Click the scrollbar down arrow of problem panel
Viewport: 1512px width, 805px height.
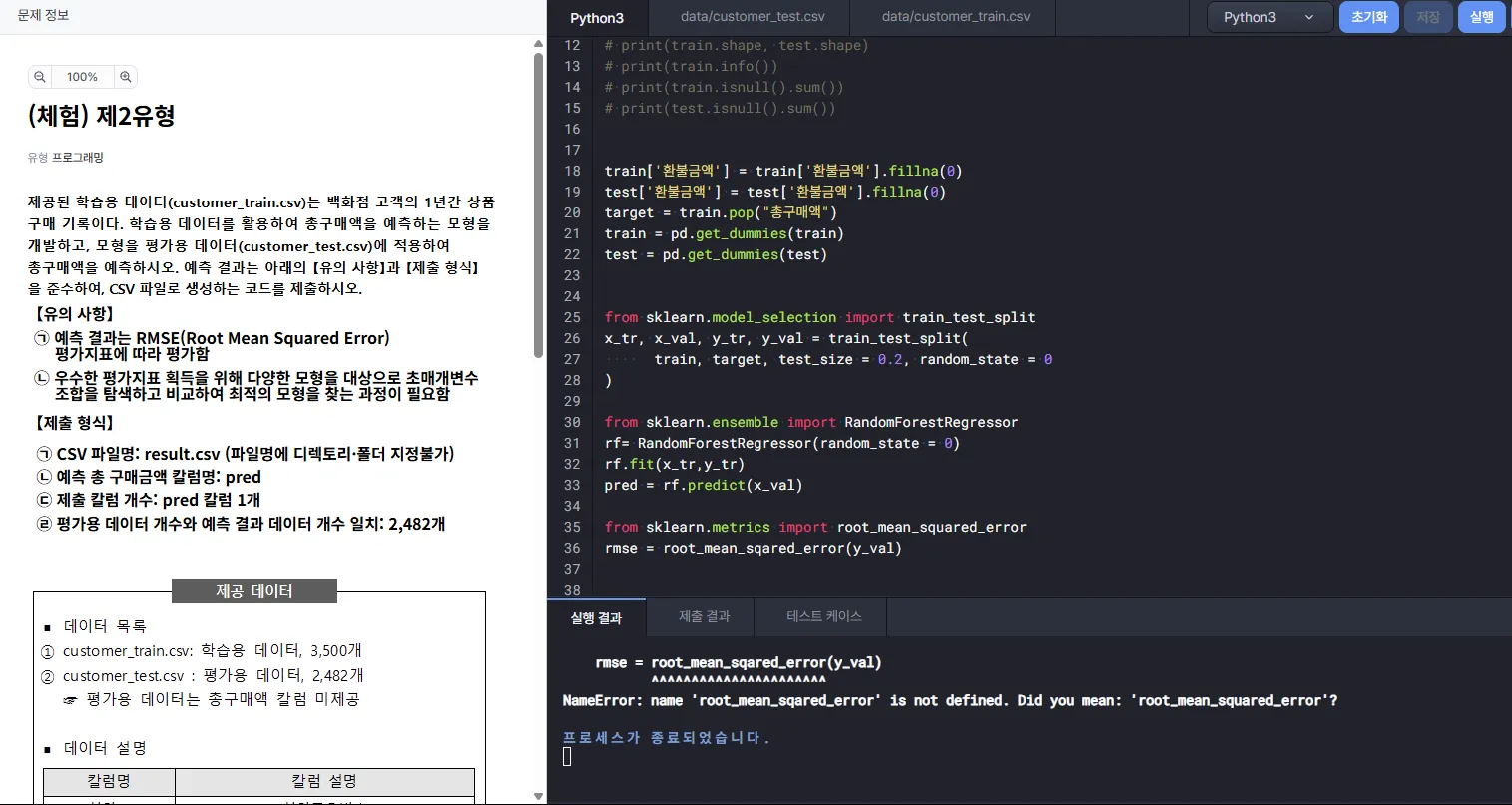coord(537,795)
